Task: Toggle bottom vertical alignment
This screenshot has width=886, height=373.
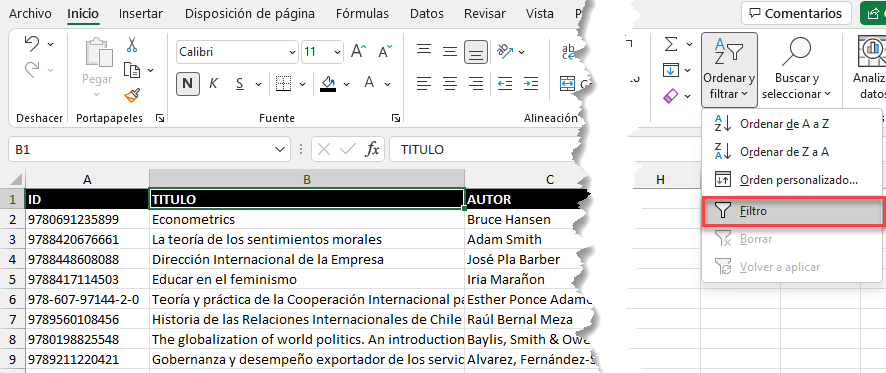Action: click(x=476, y=52)
